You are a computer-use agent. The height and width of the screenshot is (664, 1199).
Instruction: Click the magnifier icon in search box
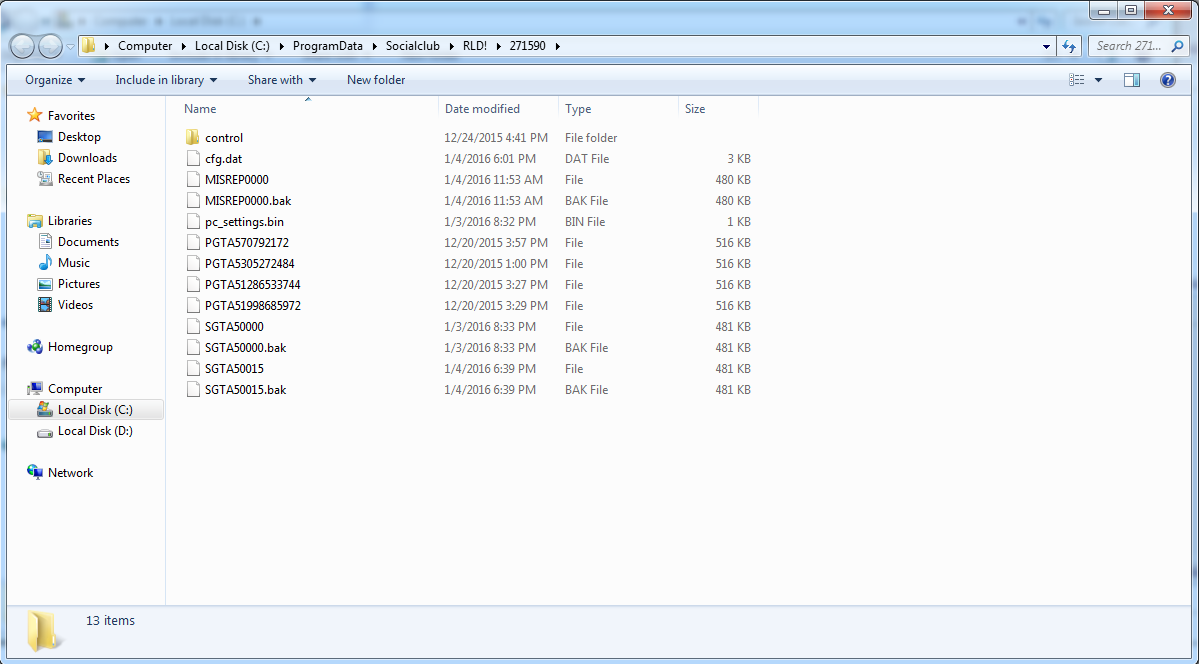click(1178, 47)
